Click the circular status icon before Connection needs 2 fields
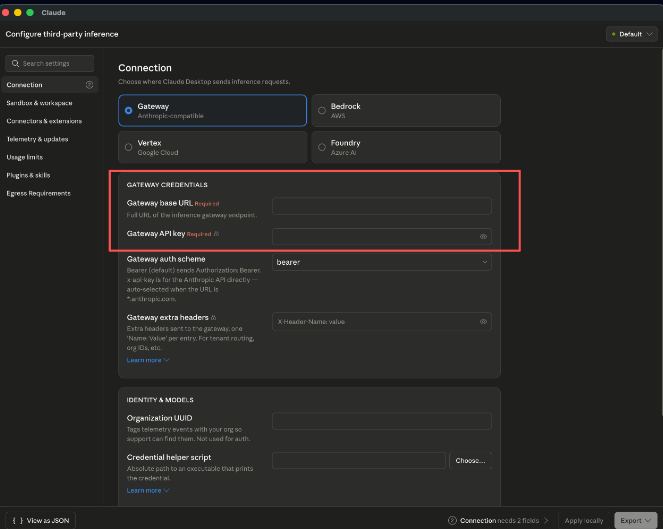Image resolution: width=663 pixels, height=529 pixels. pyautogui.click(x=452, y=521)
